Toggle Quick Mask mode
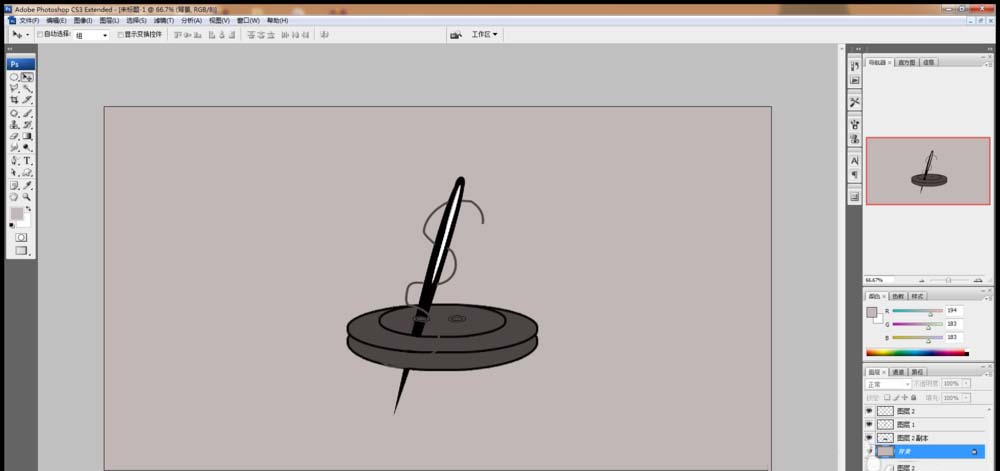1000x471 pixels. (x=21, y=237)
